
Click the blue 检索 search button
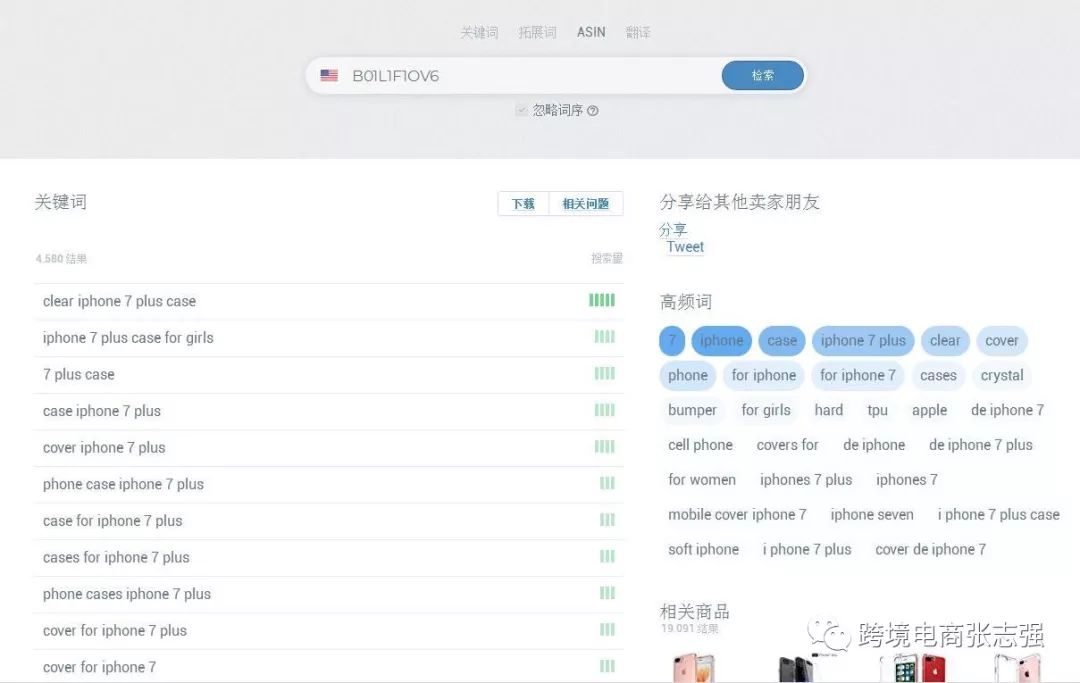tap(762, 75)
